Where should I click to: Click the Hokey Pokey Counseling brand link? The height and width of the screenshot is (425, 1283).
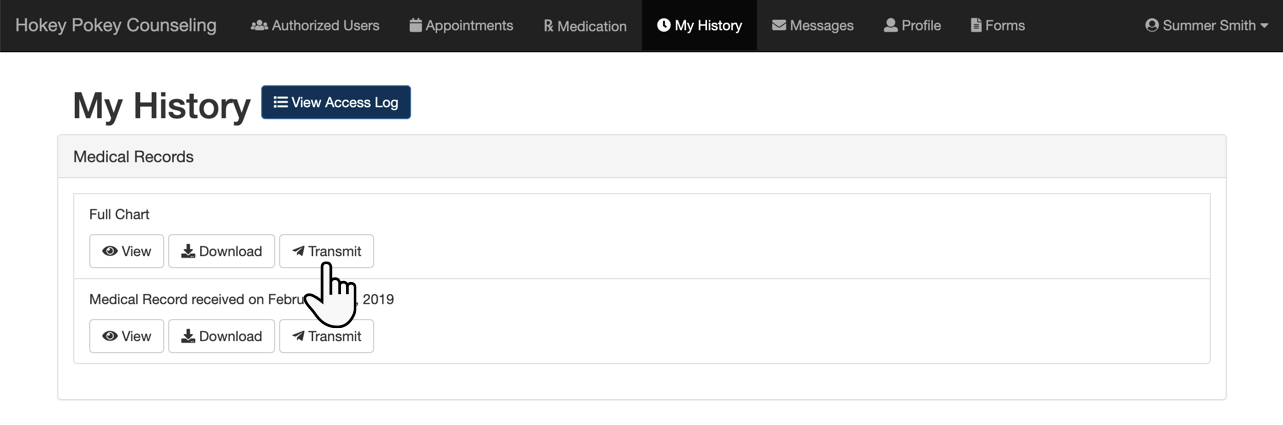(x=116, y=25)
